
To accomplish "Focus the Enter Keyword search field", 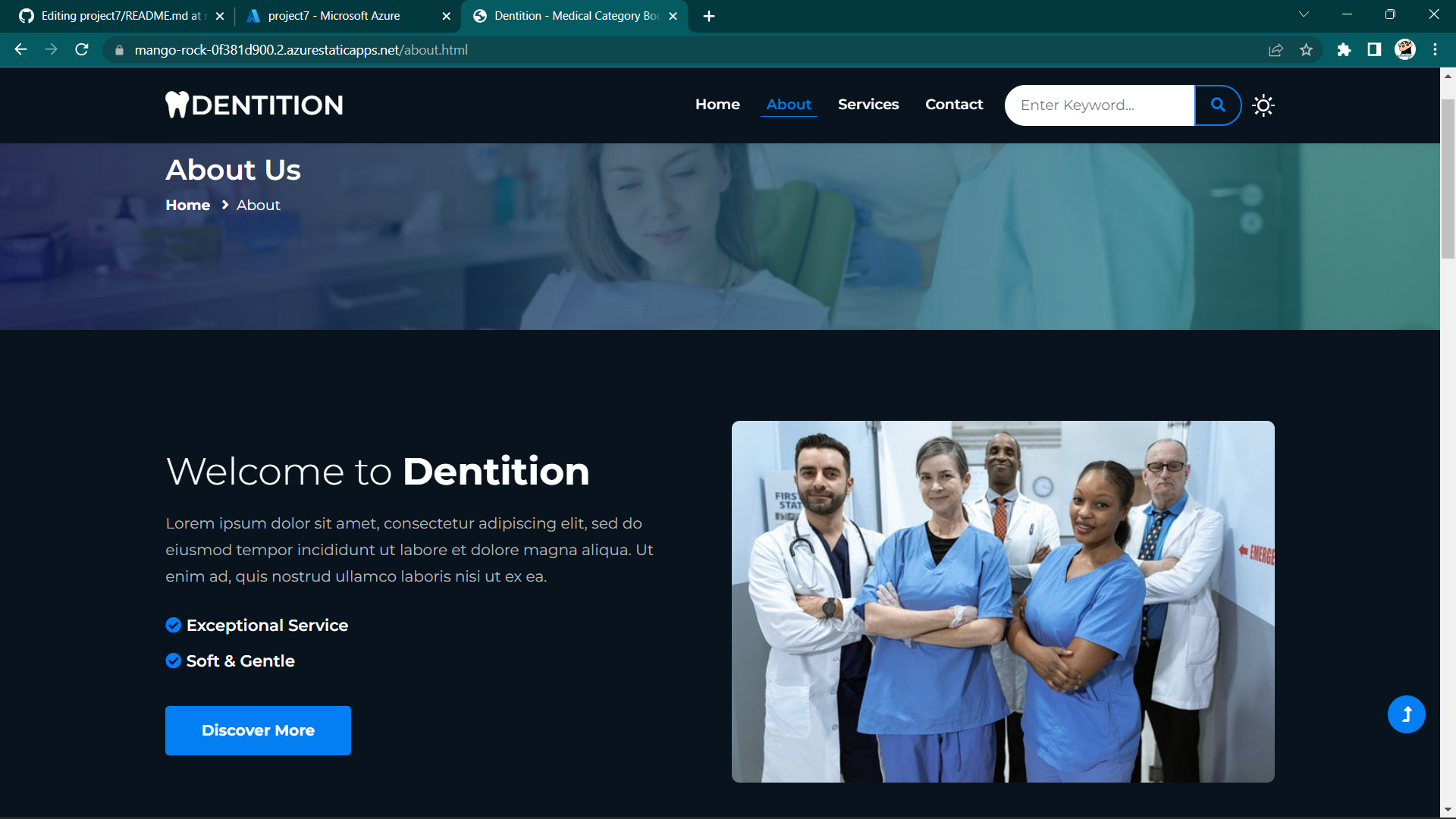I will 1098,105.
